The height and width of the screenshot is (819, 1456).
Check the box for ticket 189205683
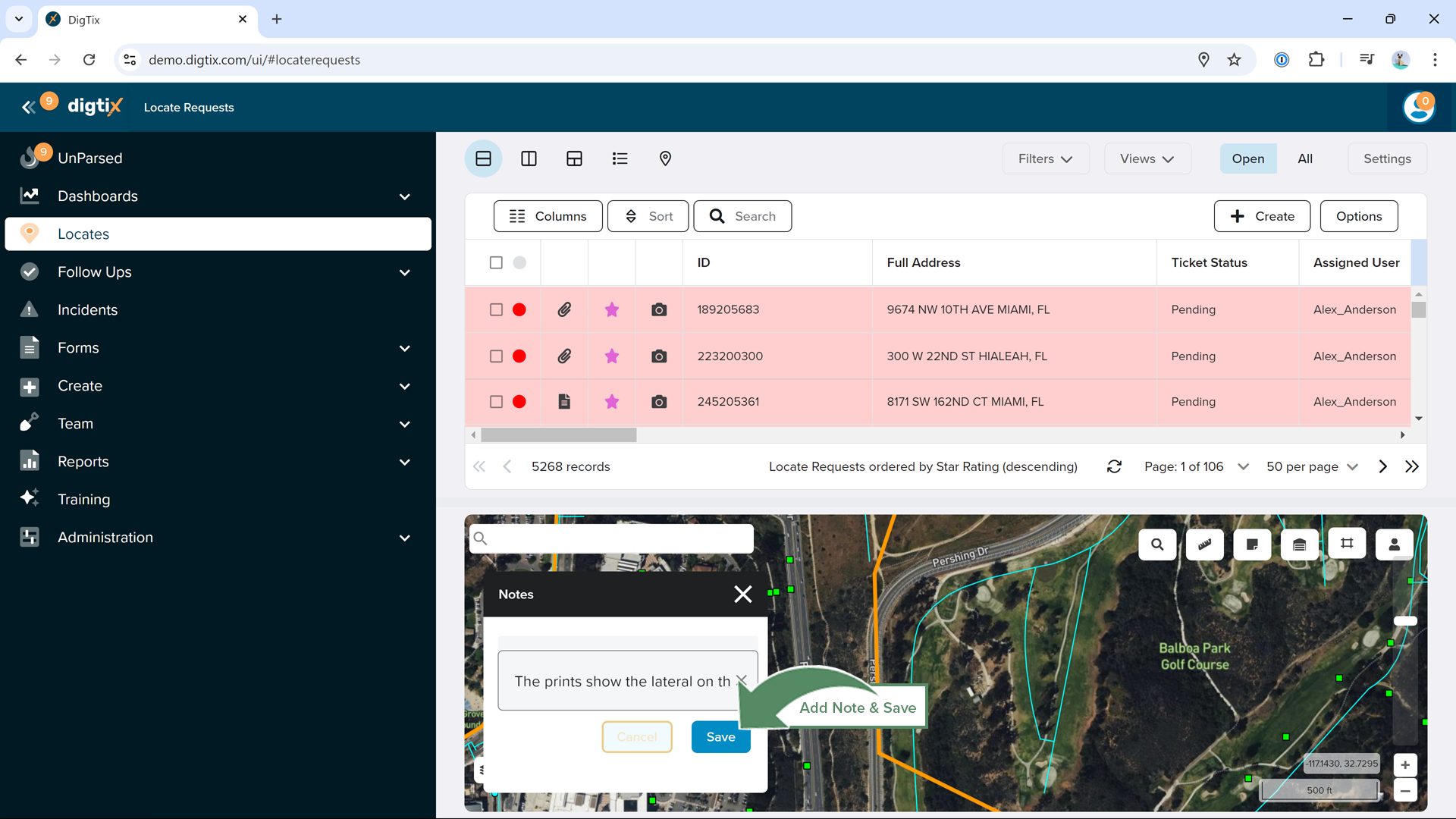click(496, 309)
